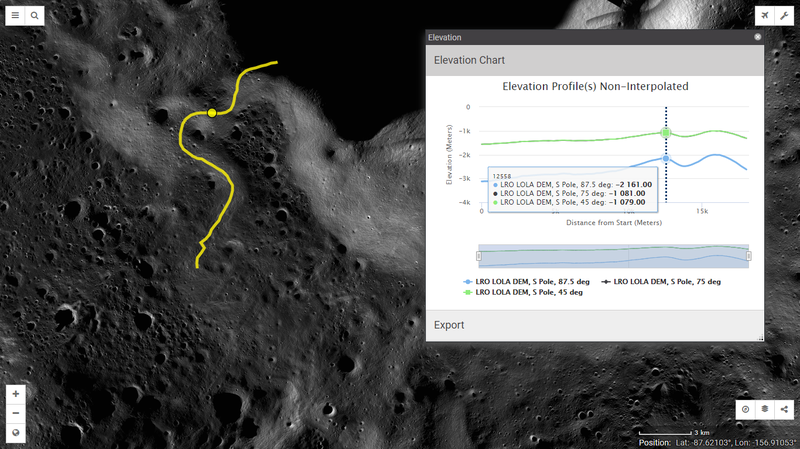Click the -1 079.00 tooltip value
800x449 pixels.
(x=627, y=202)
